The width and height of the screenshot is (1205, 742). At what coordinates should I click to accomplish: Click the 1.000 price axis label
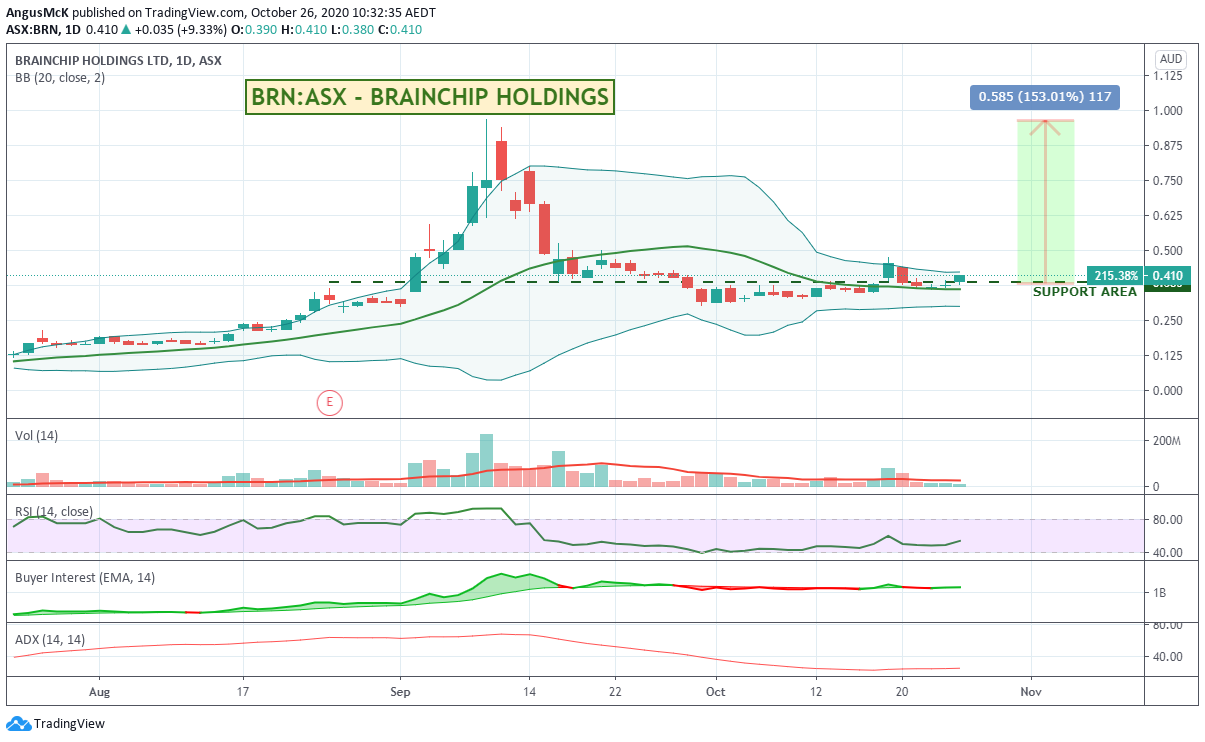[x=1168, y=111]
